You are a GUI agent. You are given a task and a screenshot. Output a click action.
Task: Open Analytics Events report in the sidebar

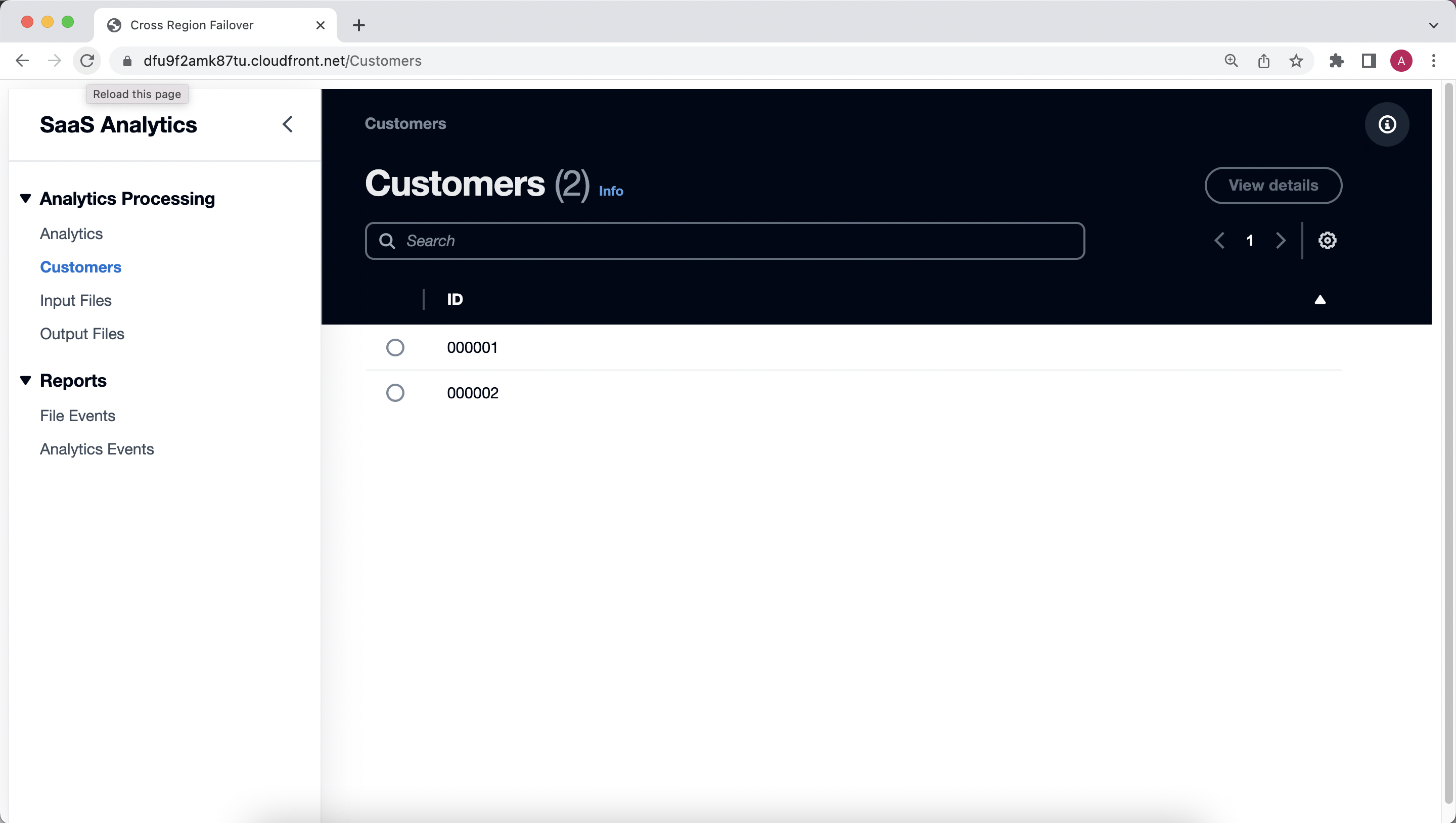(x=97, y=449)
